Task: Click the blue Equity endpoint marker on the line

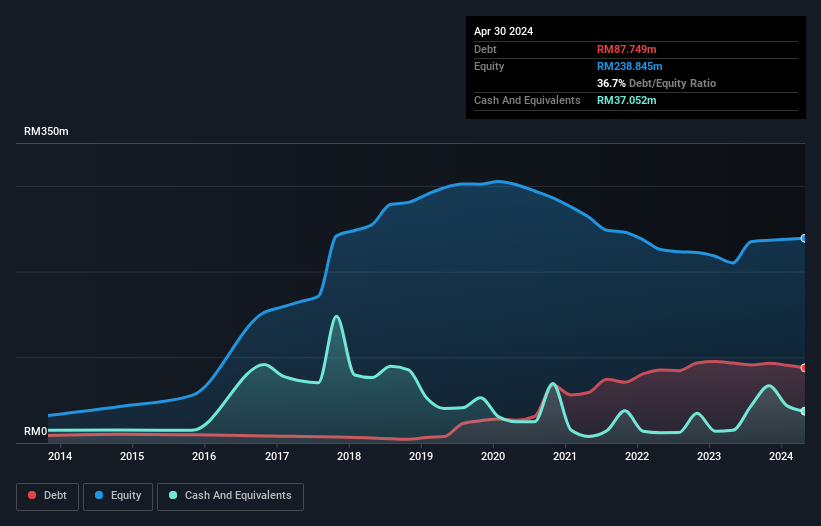Action: 804,238
